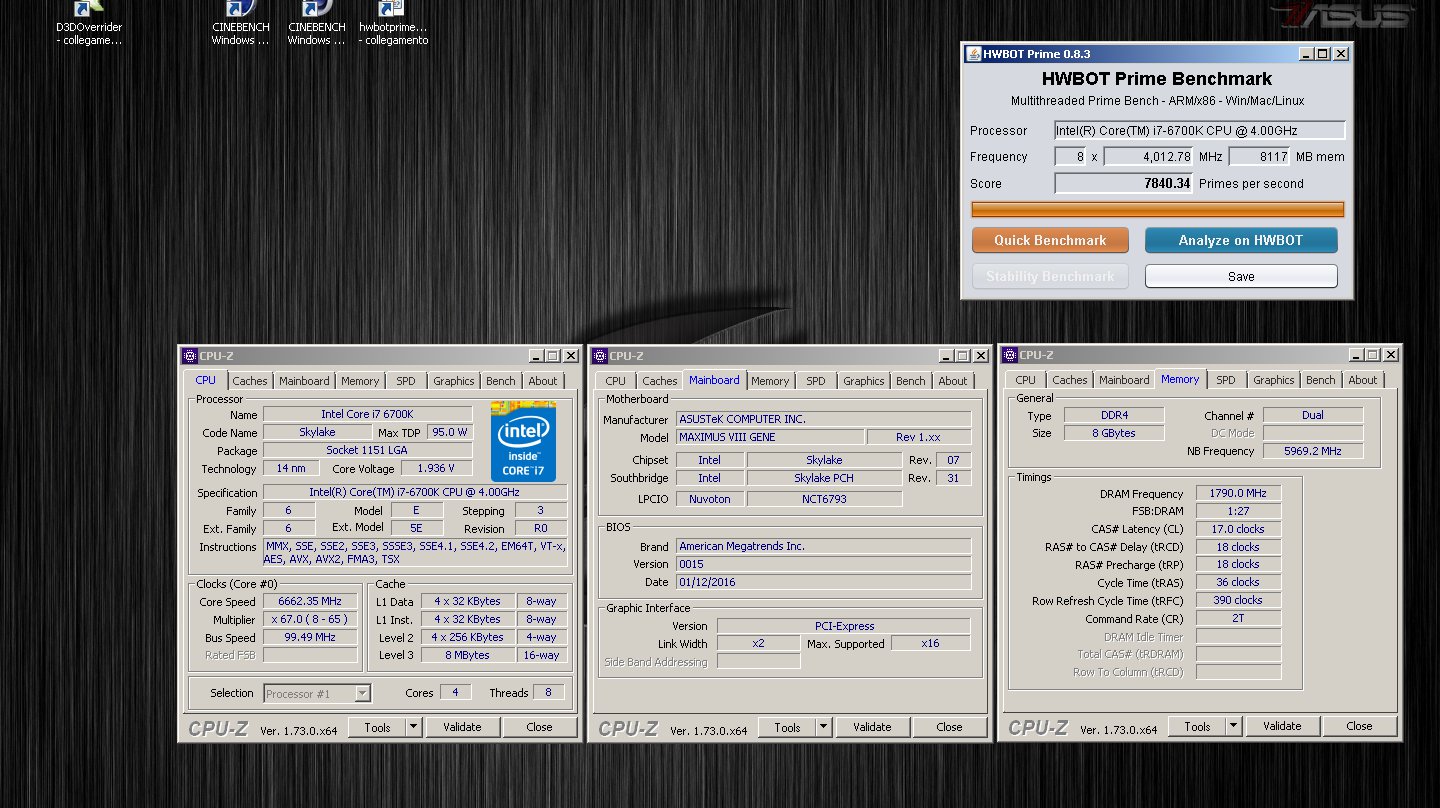Screen dimensions: 1440x808
Task: Click the CAS# Latency 17.0 clocks value
Action: pos(1238,529)
